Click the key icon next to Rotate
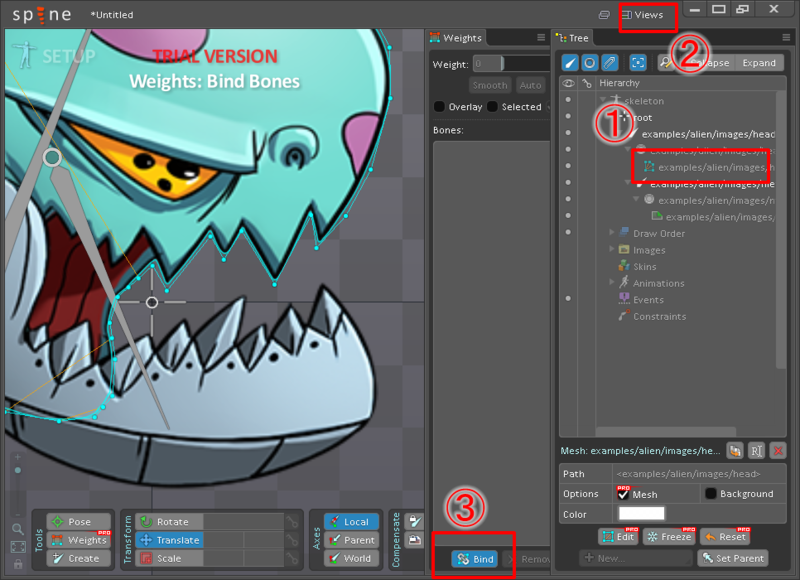The image size is (800, 580). pyautogui.click(x=292, y=522)
